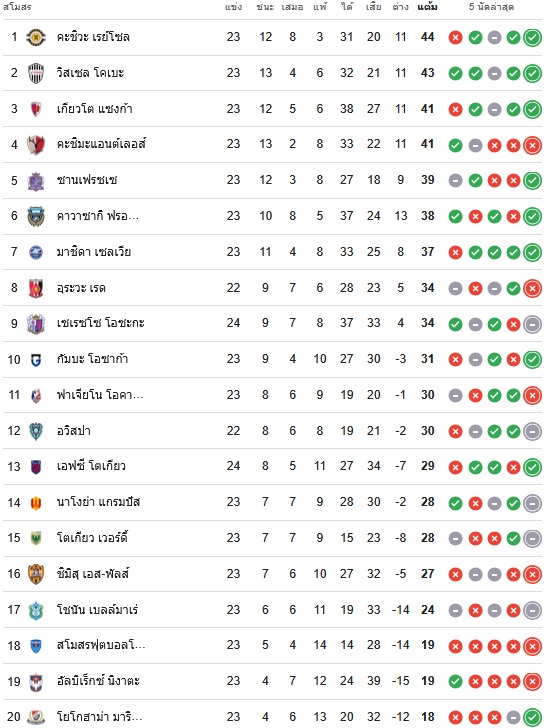The image size is (549, 728).
Task: Open the เกียวโต แซงก้า team link
Action: 95,109
